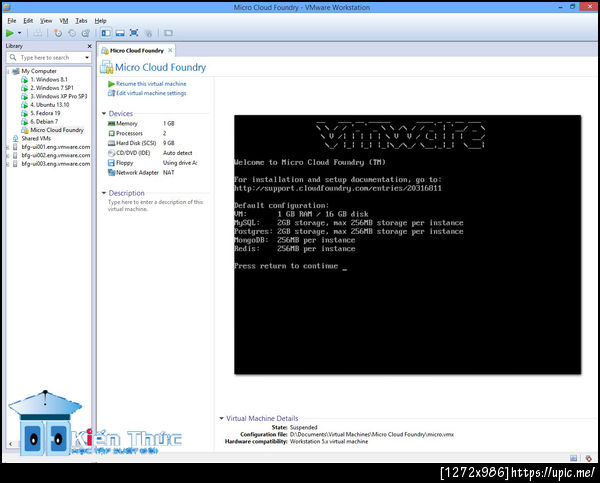
Task: Select 6. Debian 7 virtual machine
Action: tap(44, 122)
